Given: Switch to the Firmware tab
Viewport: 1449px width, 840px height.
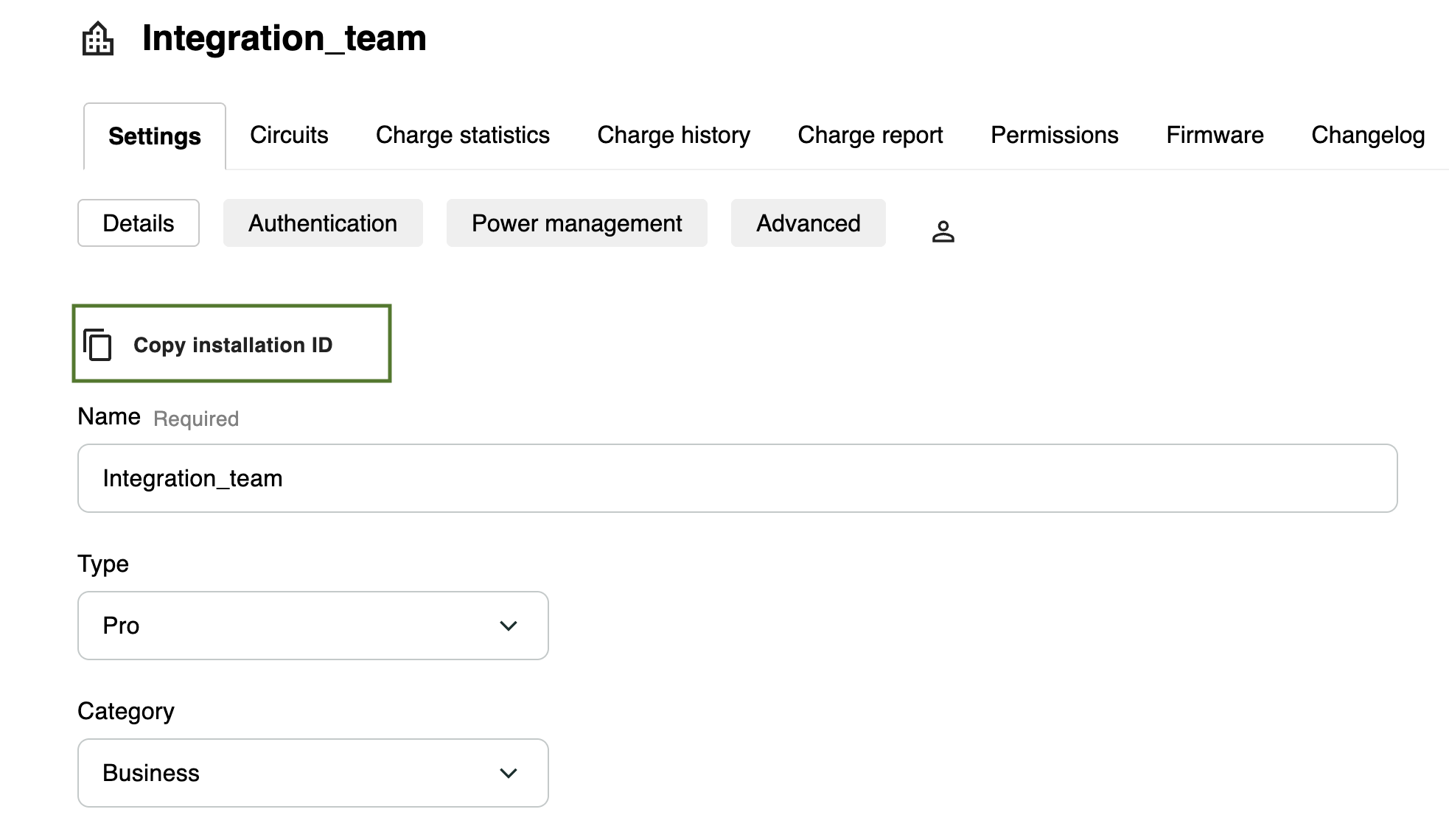Looking at the screenshot, I should 1215,136.
